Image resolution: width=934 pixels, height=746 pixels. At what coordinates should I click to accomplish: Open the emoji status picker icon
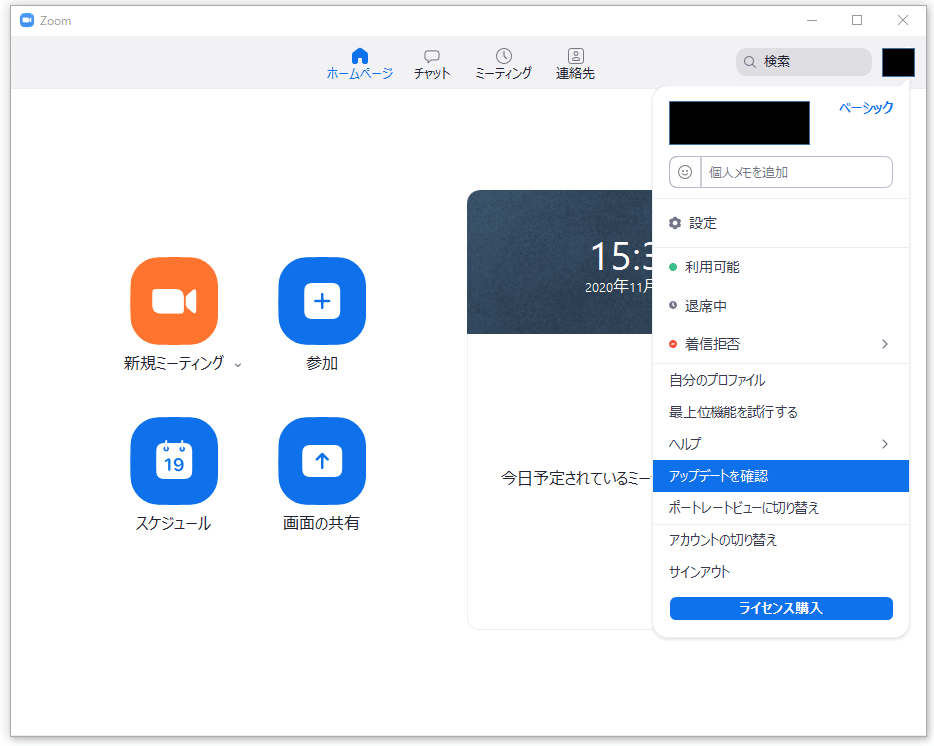tap(685, 172)
